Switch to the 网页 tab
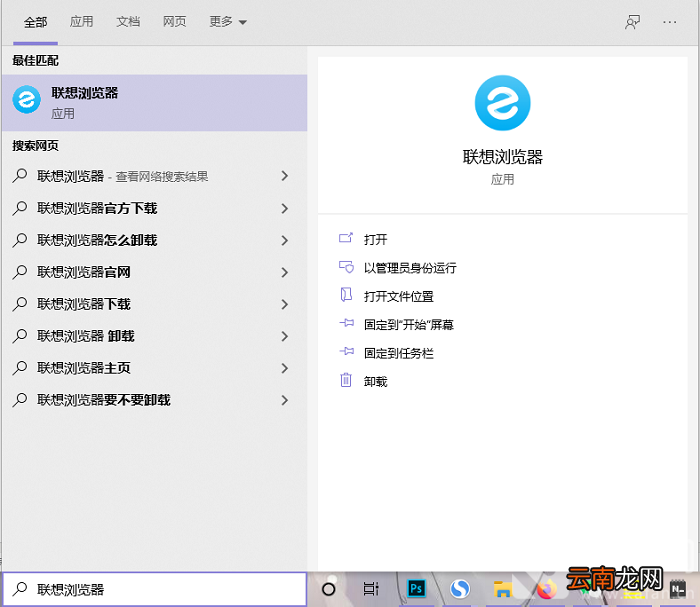This screenshot has width=700, height=607. point(174,21)
